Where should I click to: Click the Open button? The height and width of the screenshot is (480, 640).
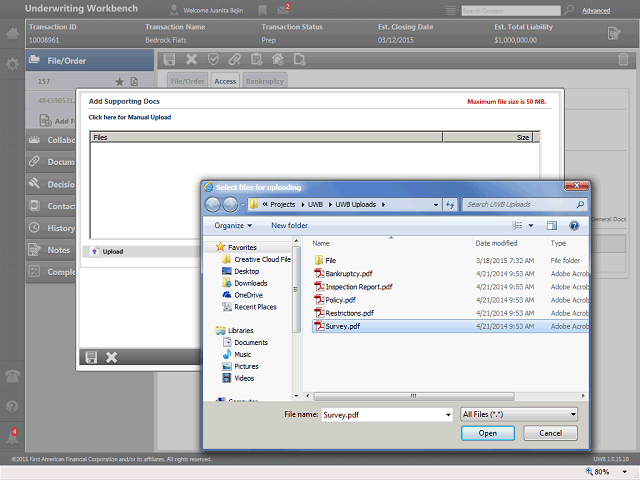pos(488,433)
